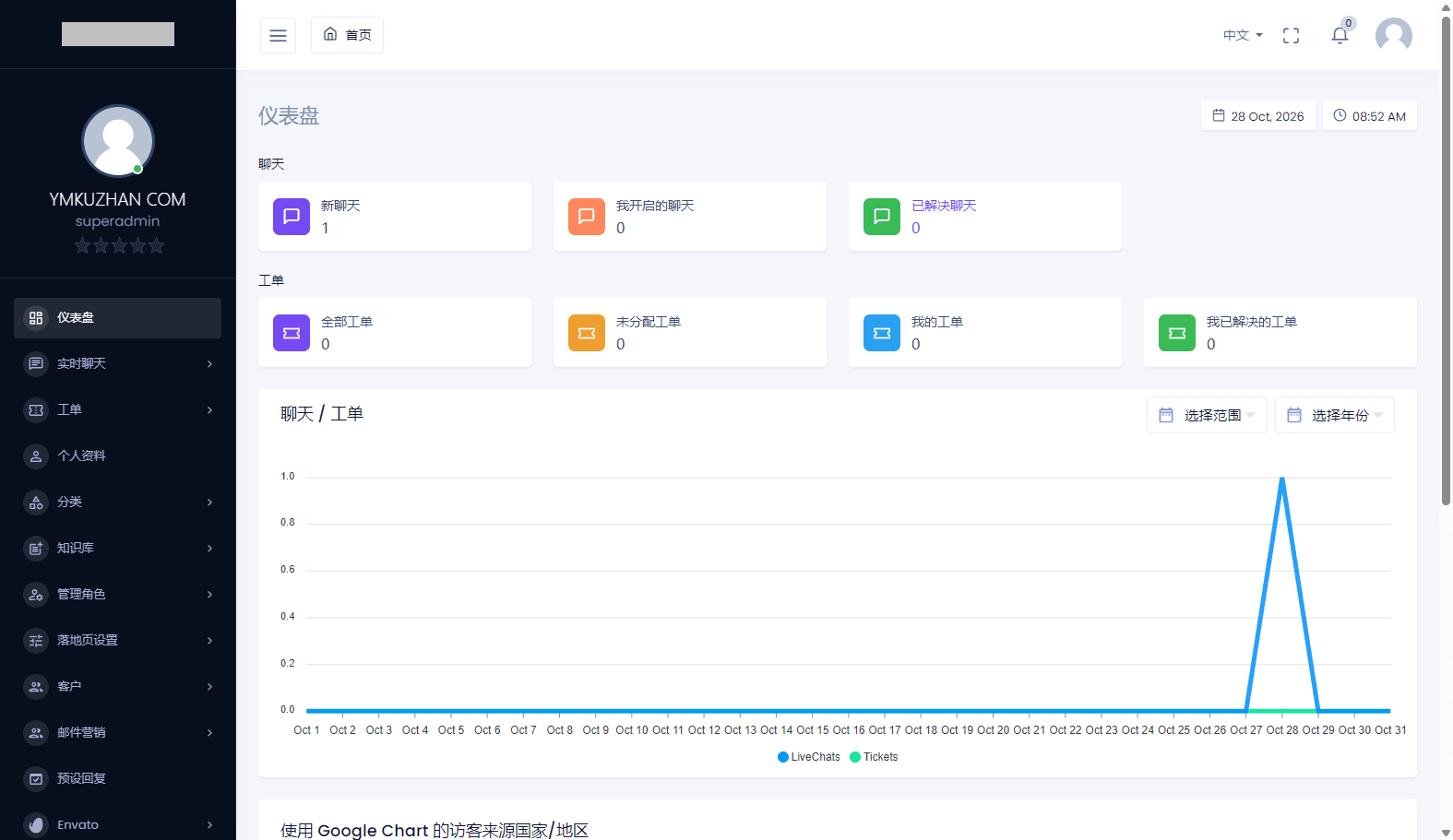The width and height of the screenshot is (1453, 840).
Task: Click the 未分配工单 card title
Action: coord(649,322)
